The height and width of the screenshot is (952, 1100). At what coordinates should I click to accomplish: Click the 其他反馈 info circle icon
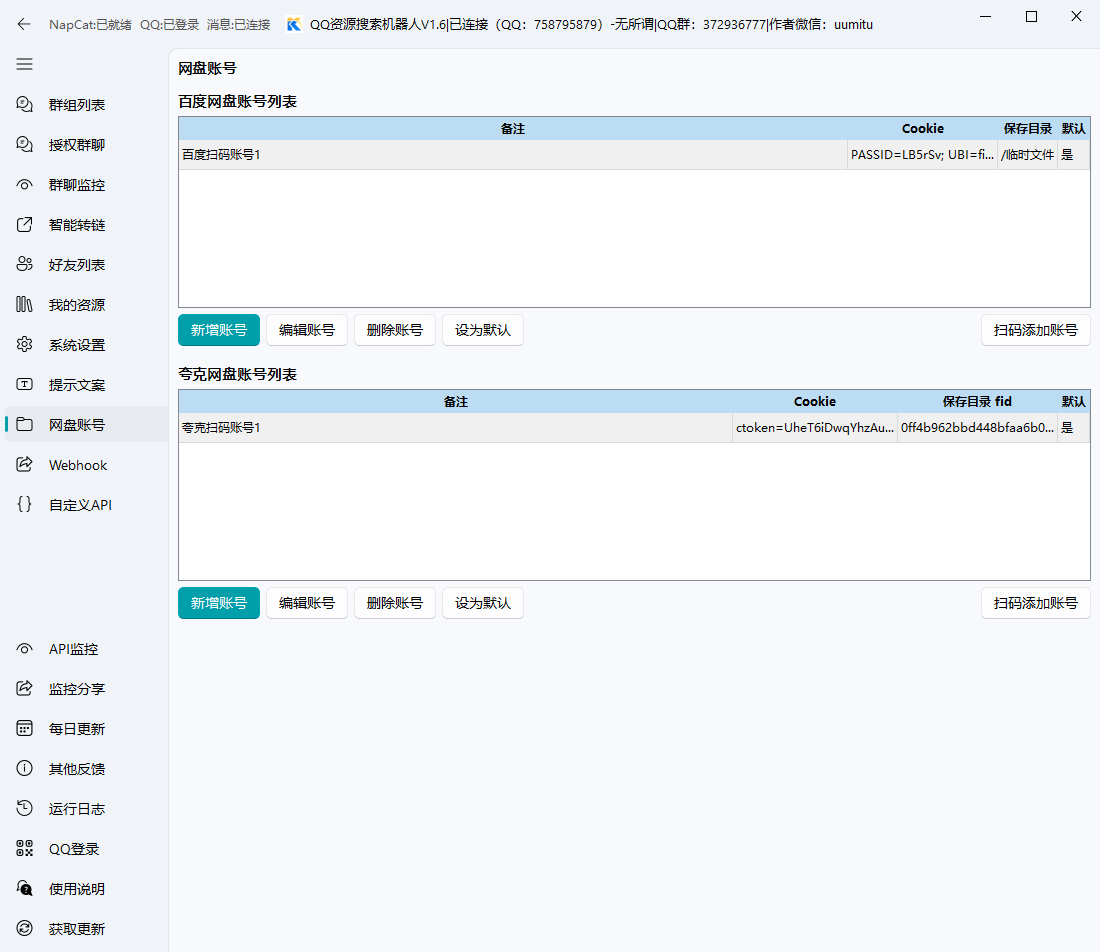[25, 769]
